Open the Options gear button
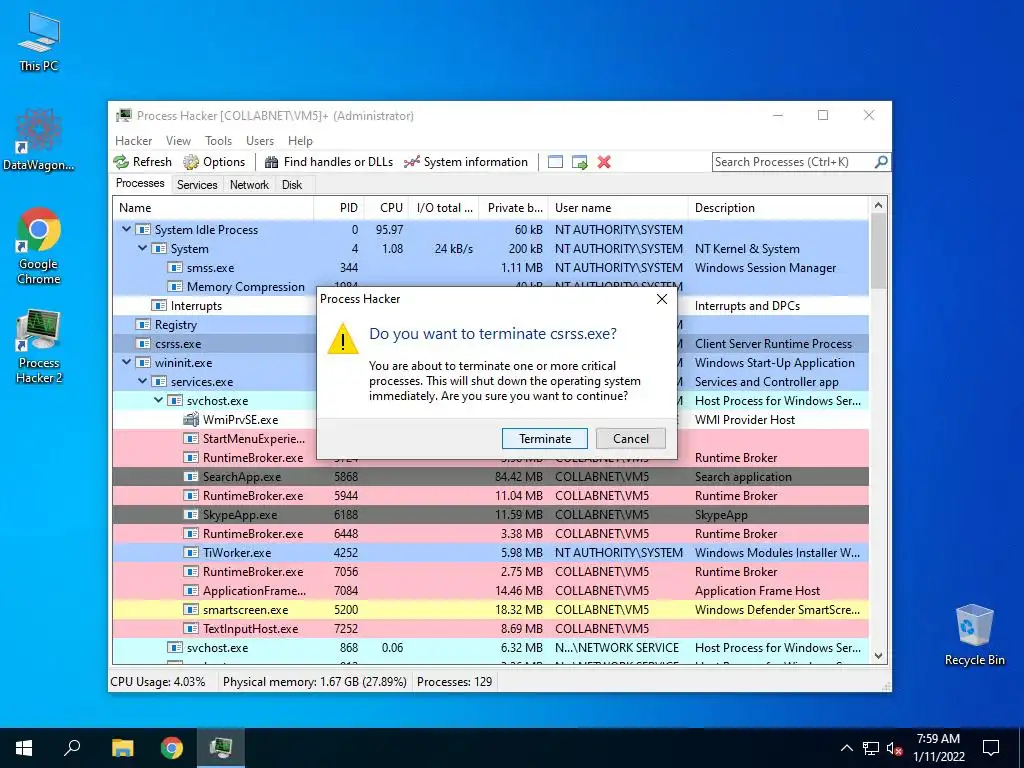 click(214, 162)
